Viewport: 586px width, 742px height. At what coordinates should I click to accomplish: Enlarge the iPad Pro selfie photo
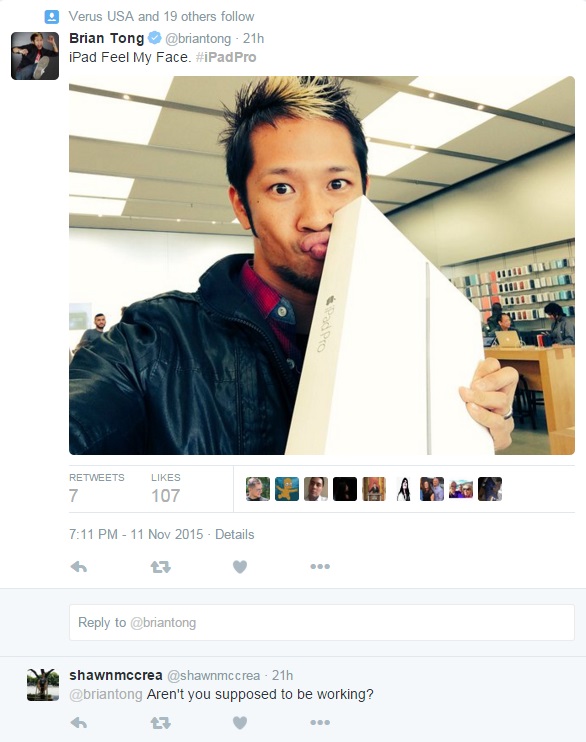pyautogui.click(x=322, y=265)
